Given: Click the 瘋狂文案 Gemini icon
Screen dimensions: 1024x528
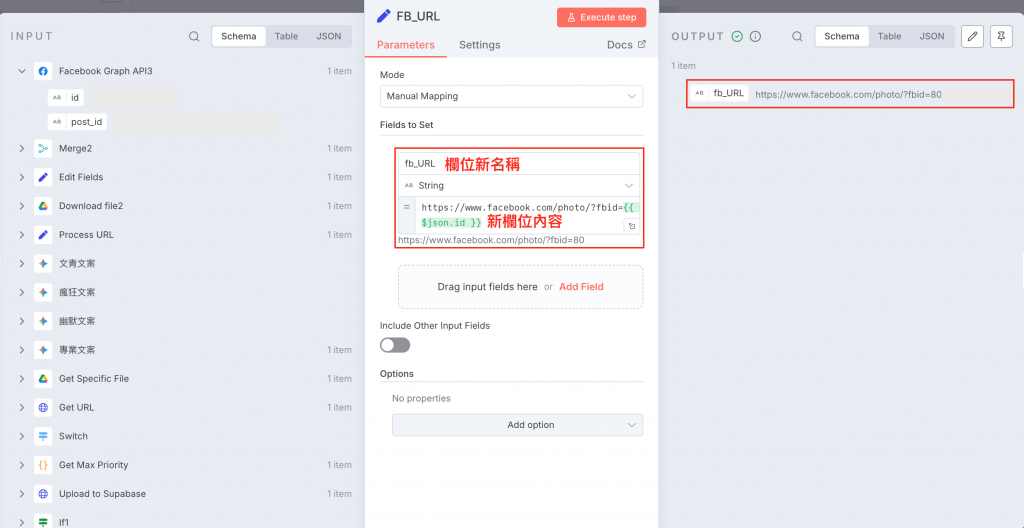Looking at the screenshot, I should point(43,292).
